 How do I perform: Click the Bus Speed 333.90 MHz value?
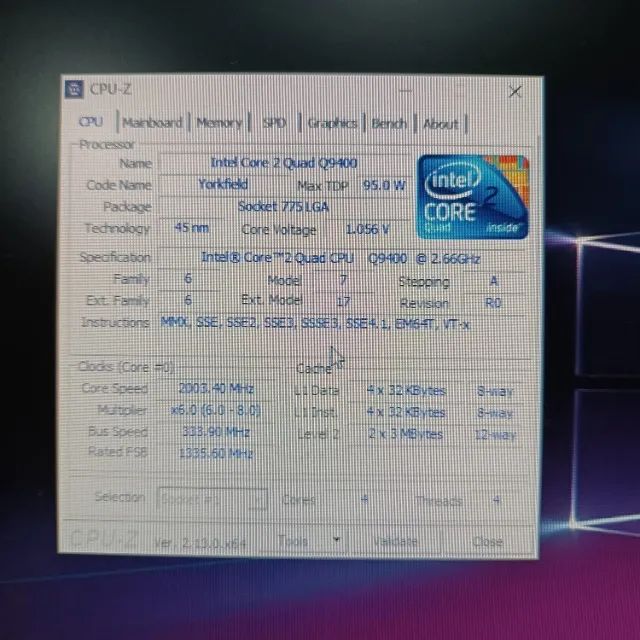[x=216, y=431]
